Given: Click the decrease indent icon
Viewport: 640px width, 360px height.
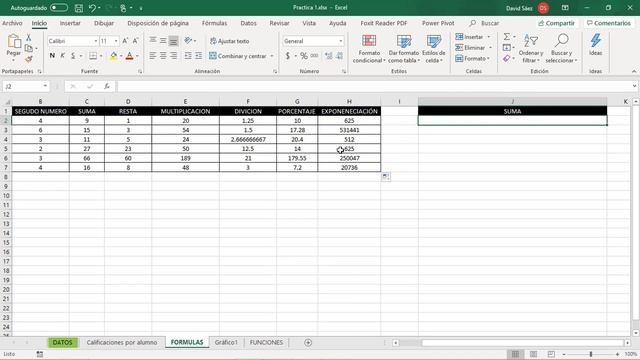Looking at the screenshot, I should click(188, 56).
